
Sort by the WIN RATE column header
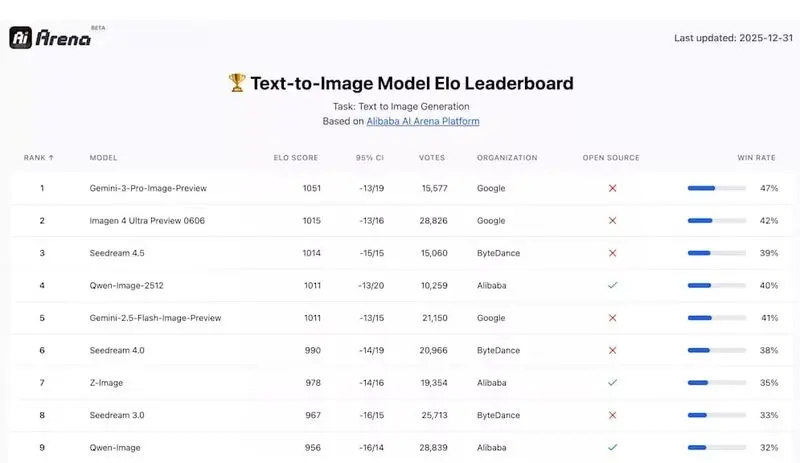pos(757,158)
